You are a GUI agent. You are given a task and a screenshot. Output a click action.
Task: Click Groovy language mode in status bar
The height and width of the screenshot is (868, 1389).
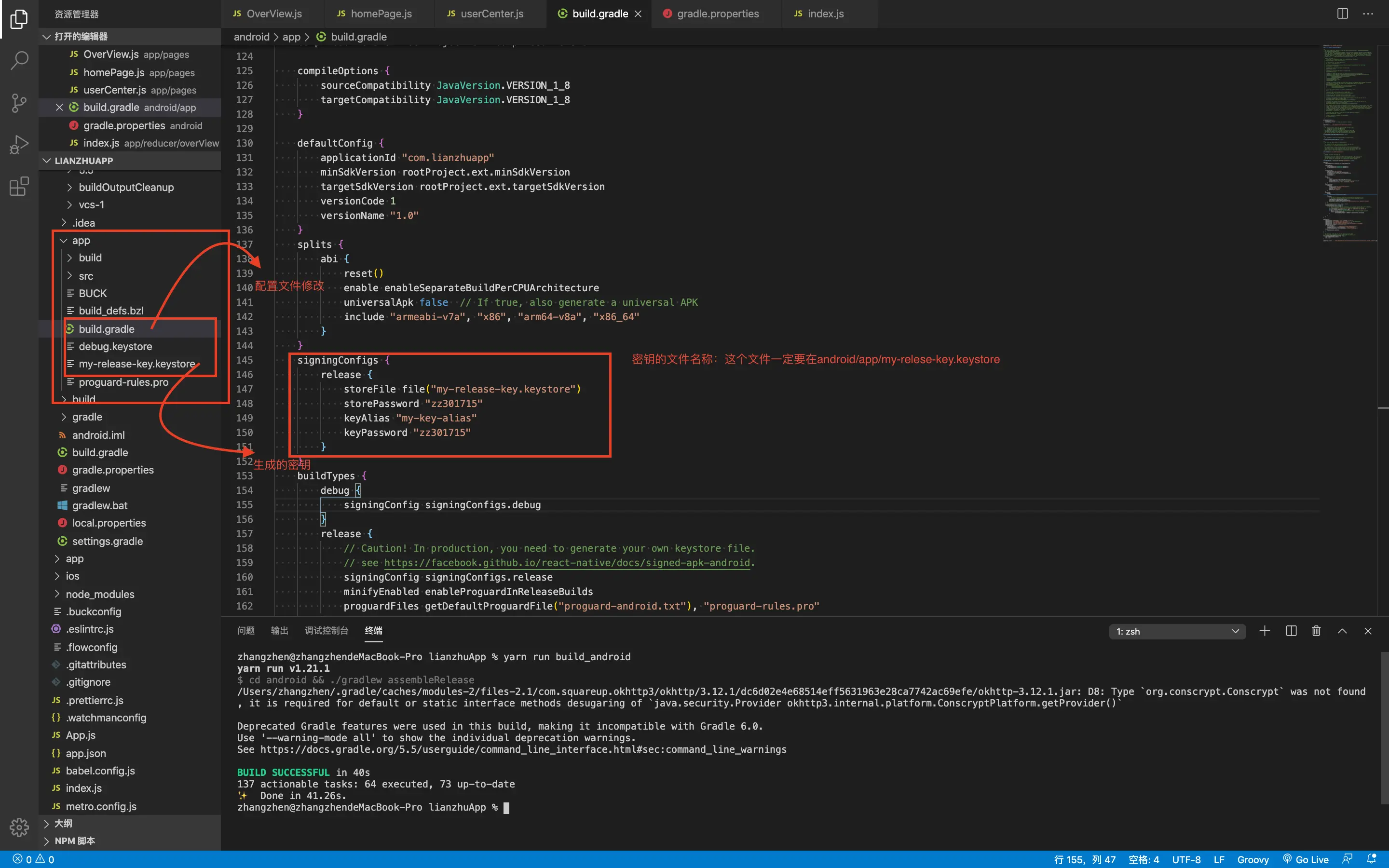click(x=1253, y=859)
